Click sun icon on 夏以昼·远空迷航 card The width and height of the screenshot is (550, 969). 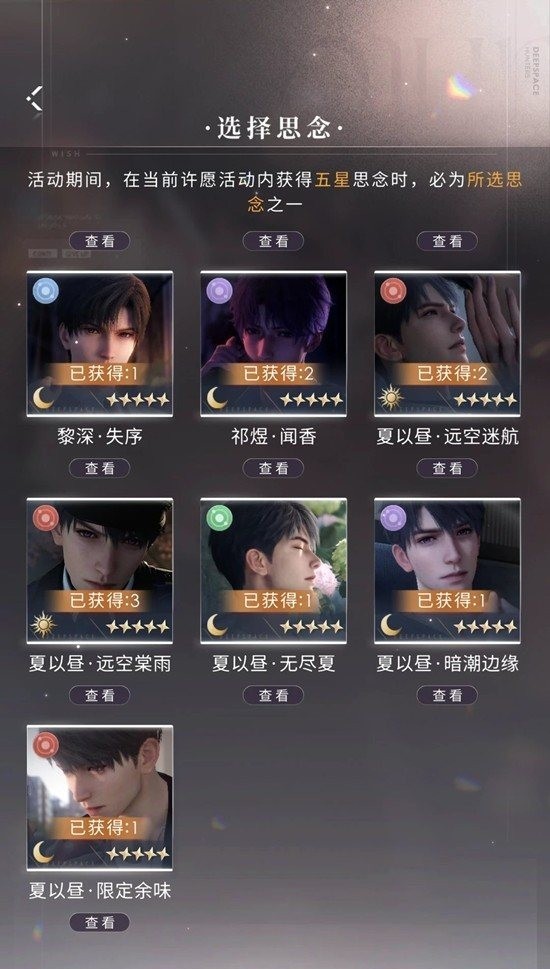[x=391, y=398]
